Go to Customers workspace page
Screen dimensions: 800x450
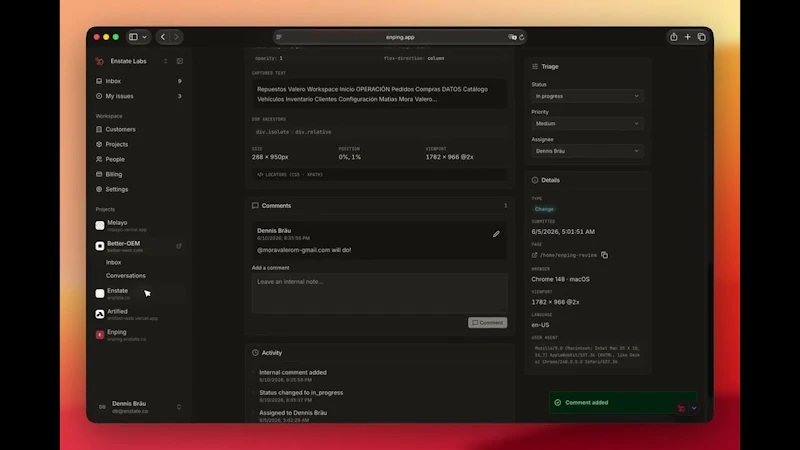[x=138, y=130]
